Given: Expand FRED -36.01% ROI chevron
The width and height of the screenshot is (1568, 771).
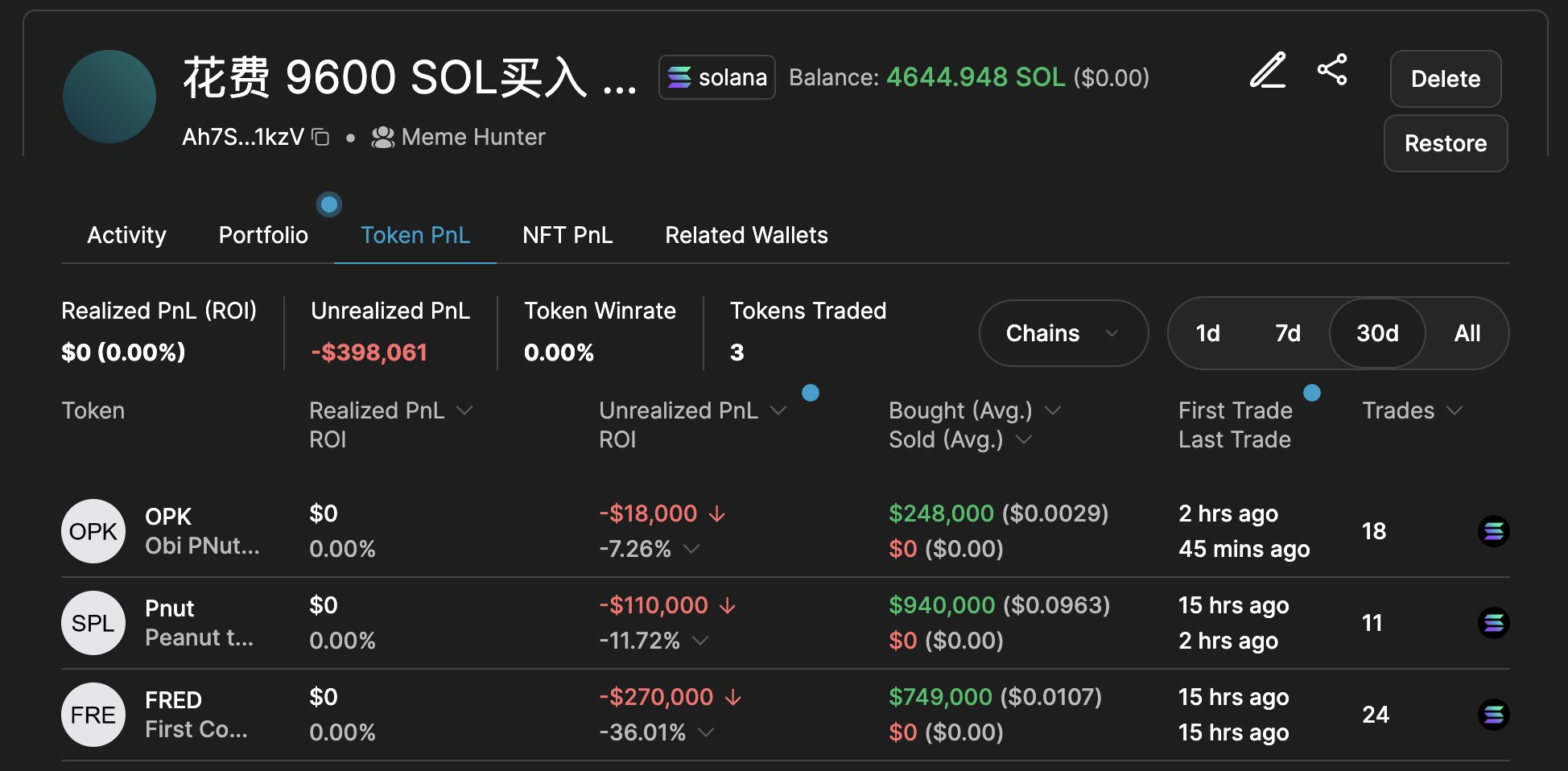Looking at the screenshot, I should tap(706, 732).
